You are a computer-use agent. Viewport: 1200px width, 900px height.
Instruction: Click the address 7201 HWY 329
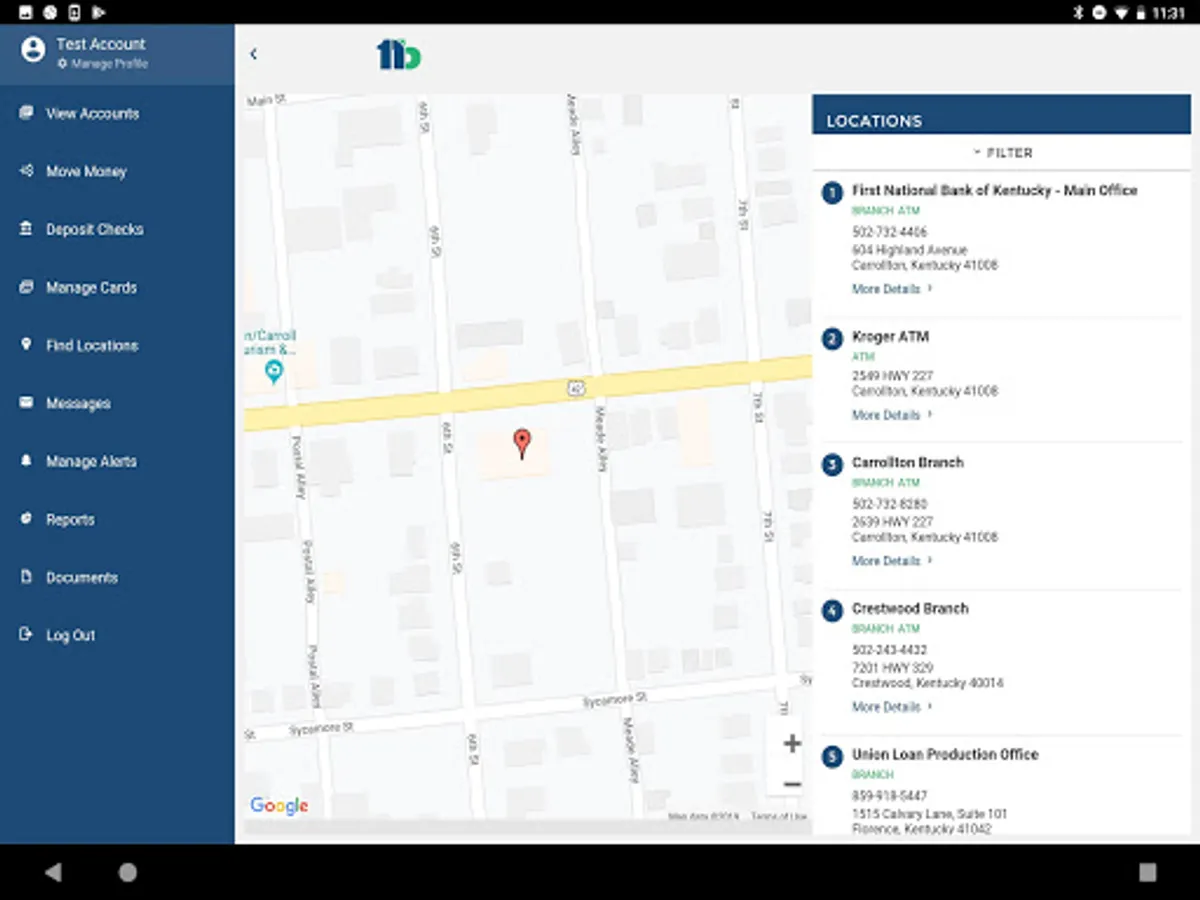click(892, 667)
